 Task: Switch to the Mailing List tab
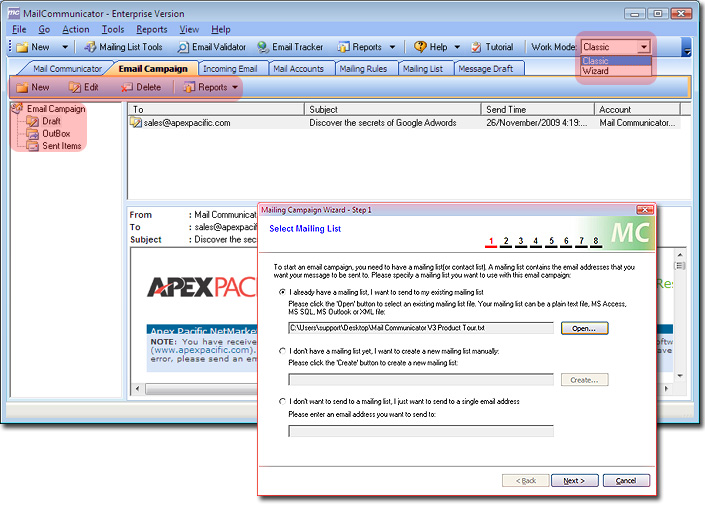pyautogui.click(x=423, y=69)
